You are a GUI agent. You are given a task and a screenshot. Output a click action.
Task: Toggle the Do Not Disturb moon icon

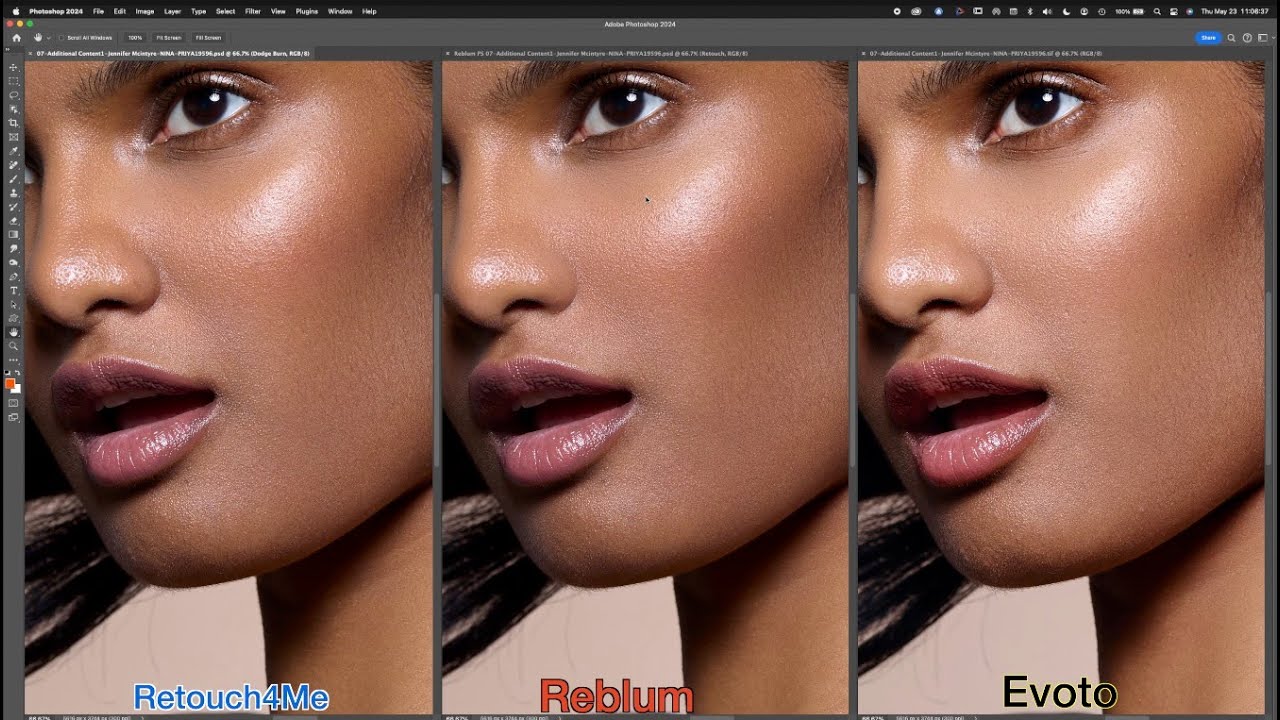[1067, 11]
